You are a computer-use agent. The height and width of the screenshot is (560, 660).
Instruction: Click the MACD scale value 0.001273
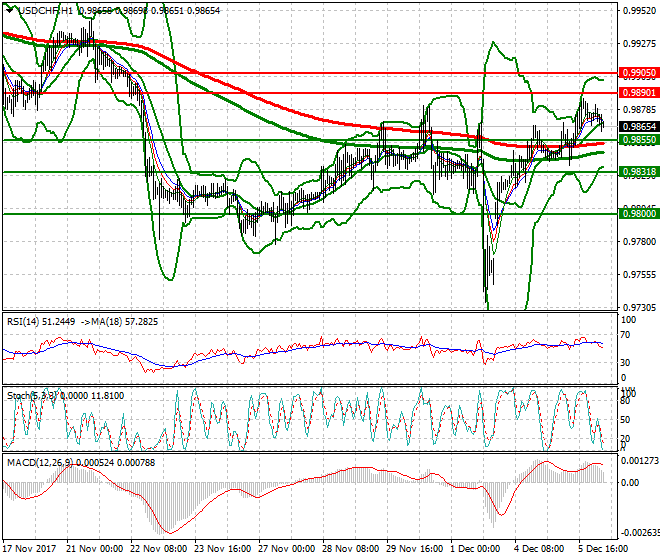pos(638,461)
